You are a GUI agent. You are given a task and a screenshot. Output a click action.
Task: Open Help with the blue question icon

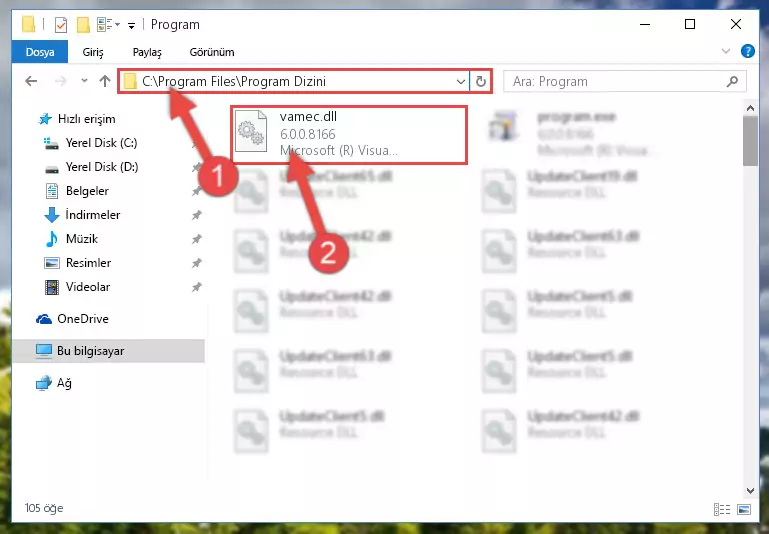click(x=748, y=51)
